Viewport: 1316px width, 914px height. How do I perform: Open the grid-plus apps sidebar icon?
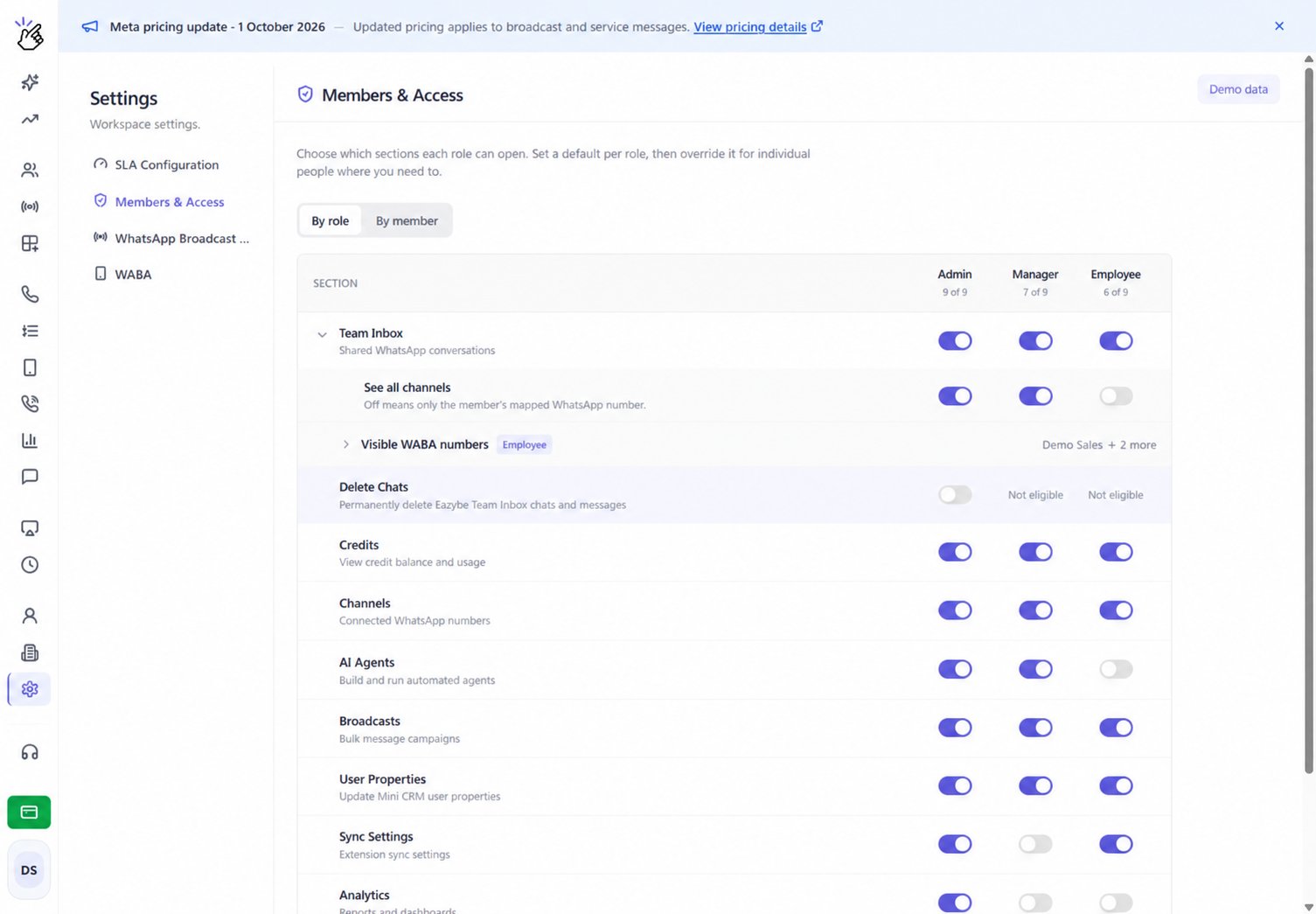tap(30, 243)
